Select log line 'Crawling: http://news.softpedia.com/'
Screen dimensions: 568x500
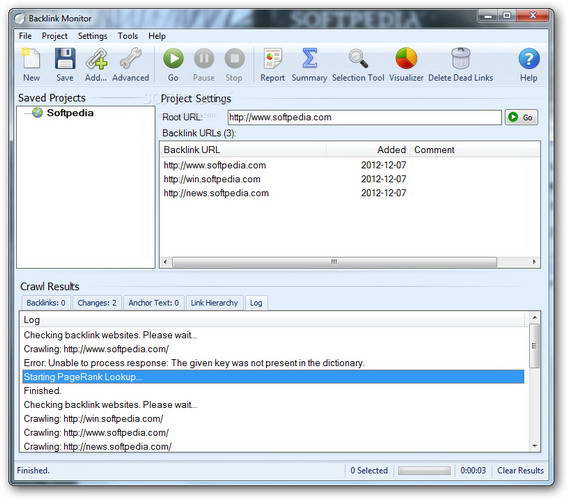point(273,446)
